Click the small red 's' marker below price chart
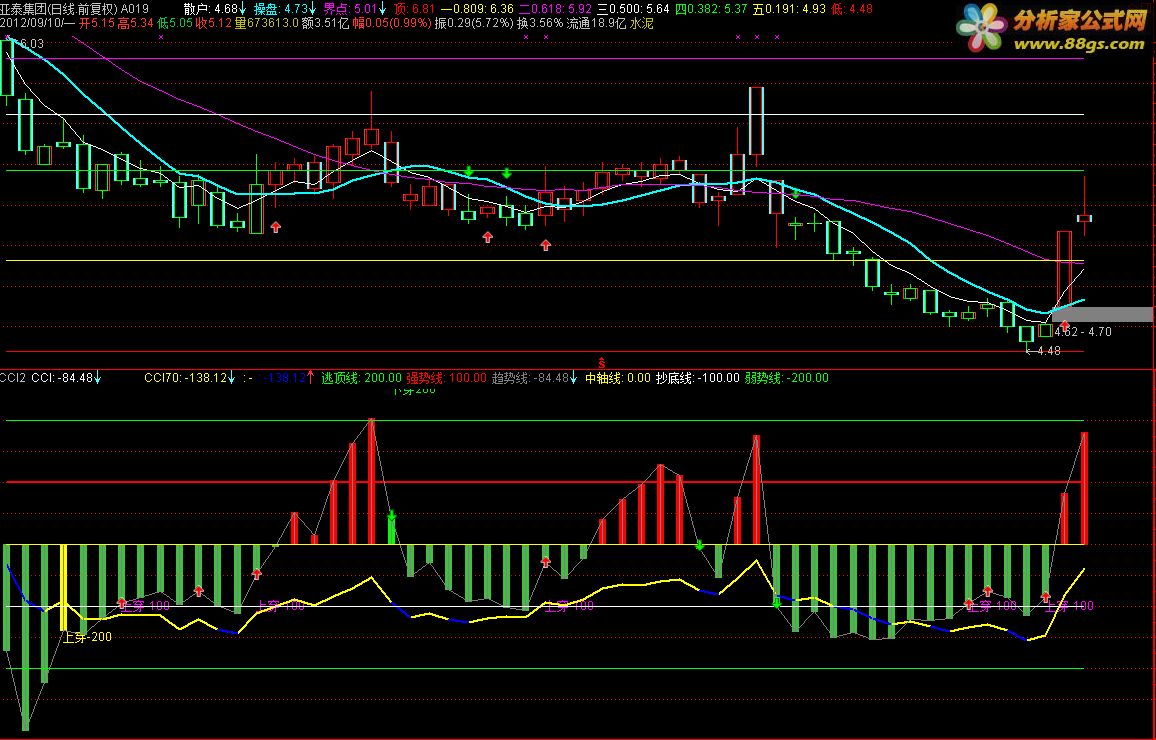Screen dimensions: 1156x740 tap(602, 362)
